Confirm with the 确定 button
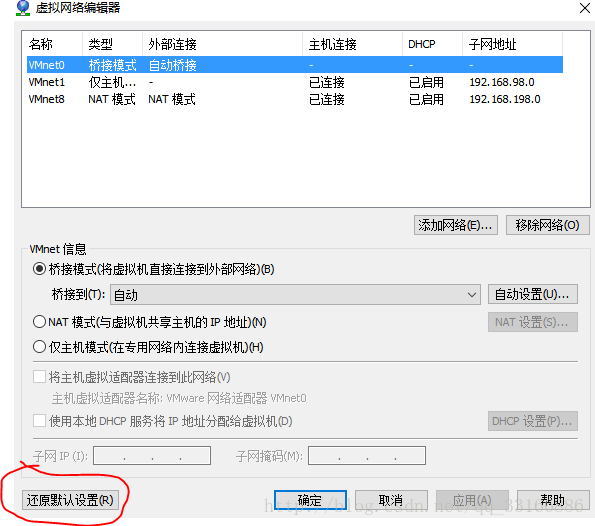Viewport: 595px width, 526px height. coord(310,500)
